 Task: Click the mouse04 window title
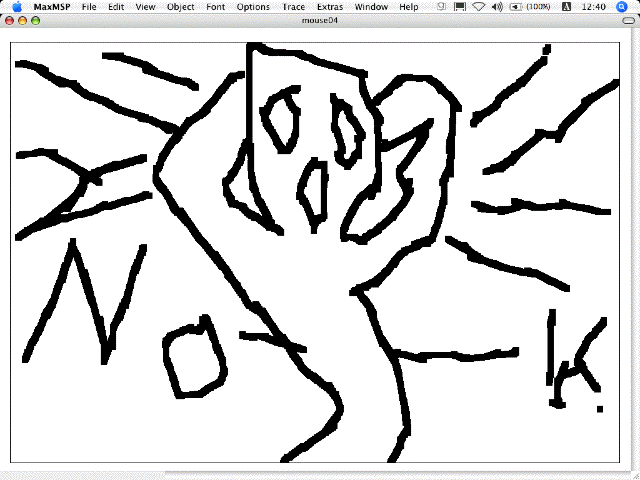[320, 20]
